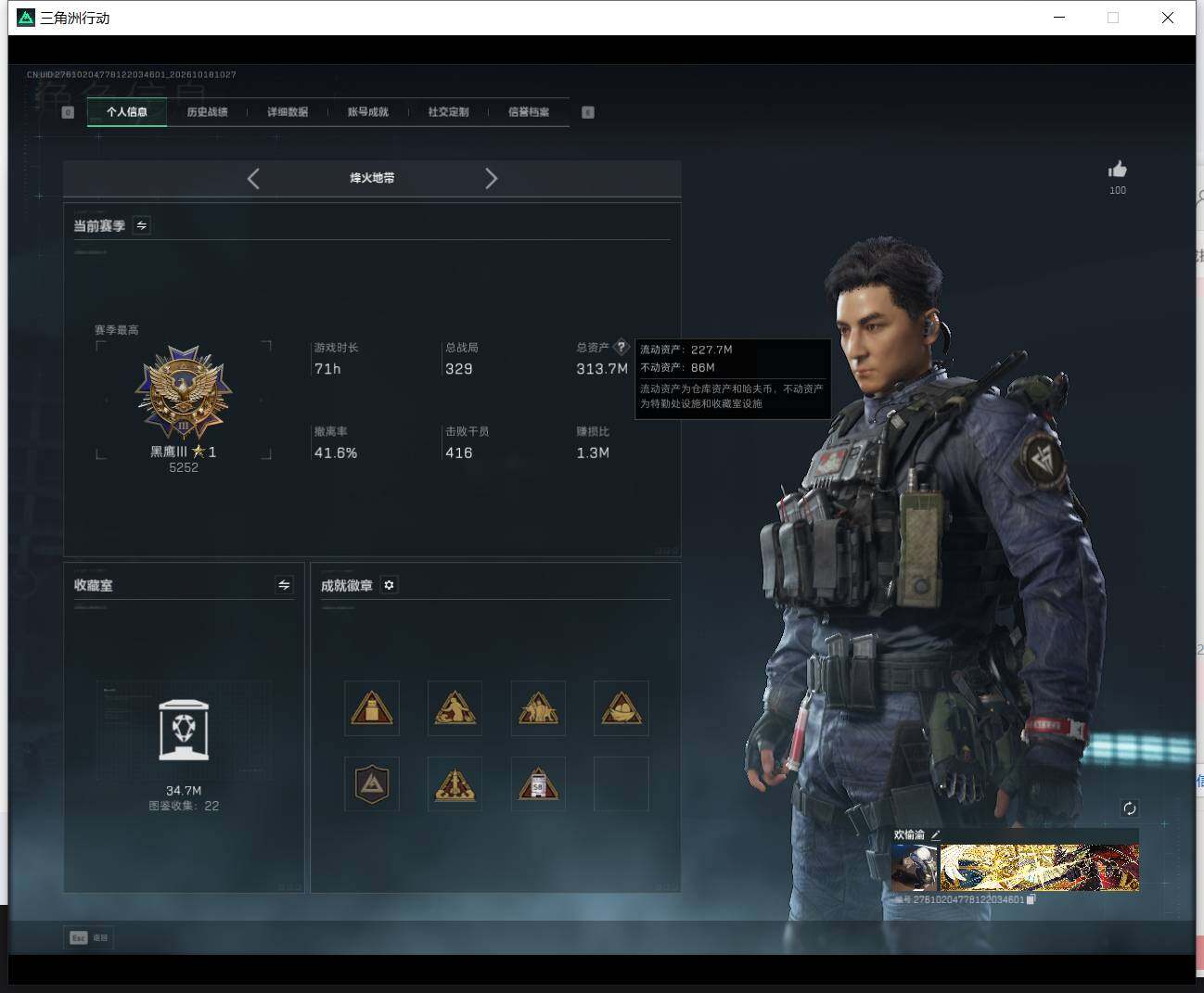Select the gray shield achievement badge
Image resolution: width=1204 pixels, height=993 pixels.
click(372, 784)
